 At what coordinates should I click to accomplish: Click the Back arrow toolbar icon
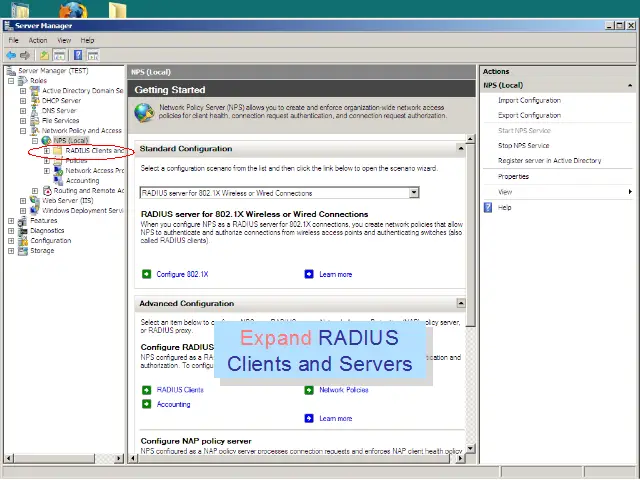point(11,55)
